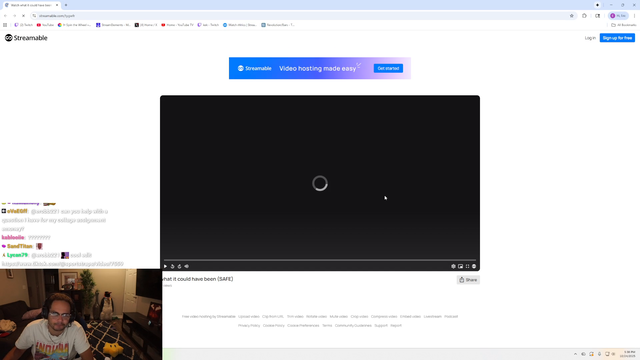Open the Home / X bookmark
This screenshot has height=360, width=640.
pos(146,25)
